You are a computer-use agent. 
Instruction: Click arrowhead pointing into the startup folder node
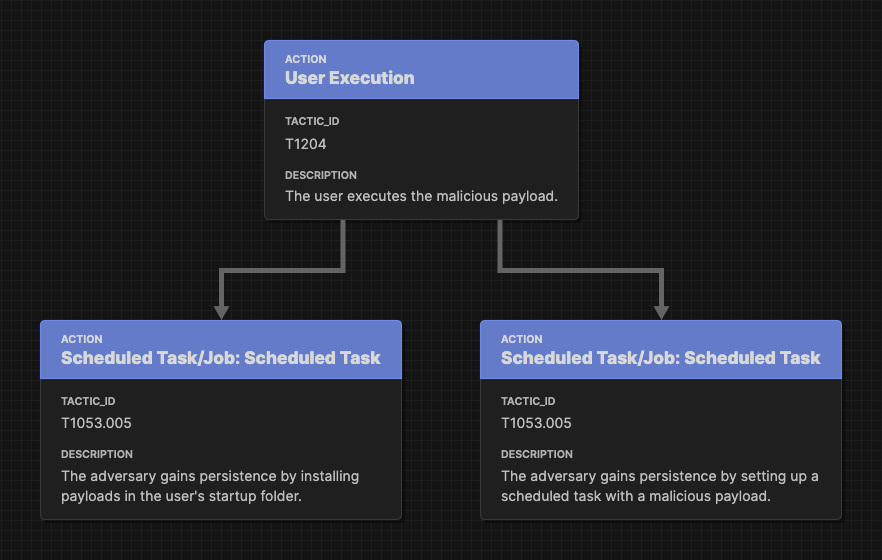pyautogui.click(x=222, y=313)
